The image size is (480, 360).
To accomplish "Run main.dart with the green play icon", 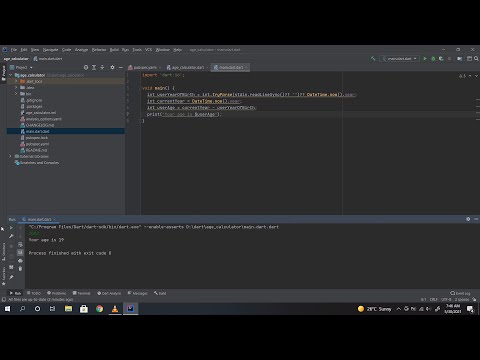I will 425,59.
